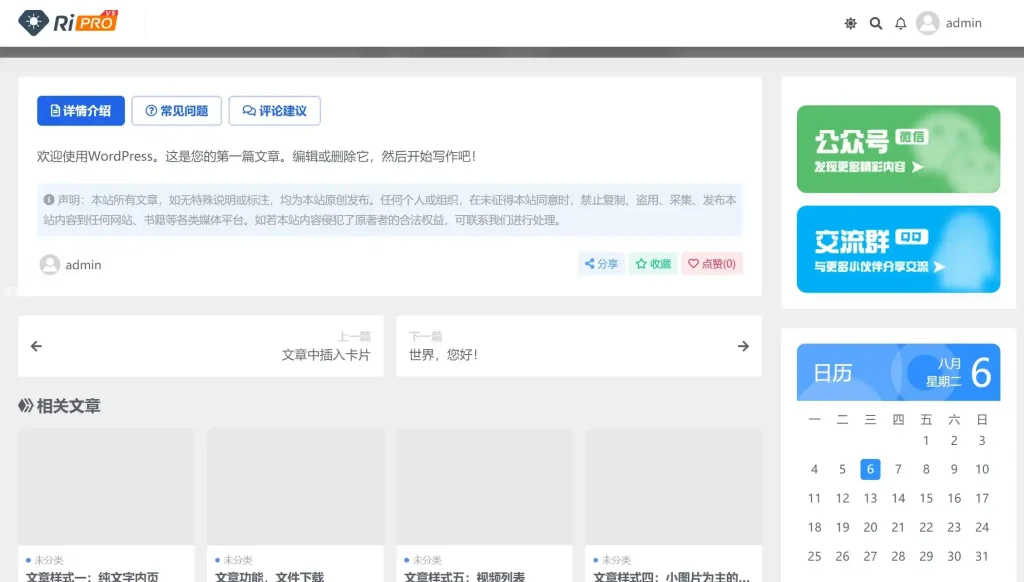
Task: Check notifications via the bell icon
Action: (x=900, y=22)
